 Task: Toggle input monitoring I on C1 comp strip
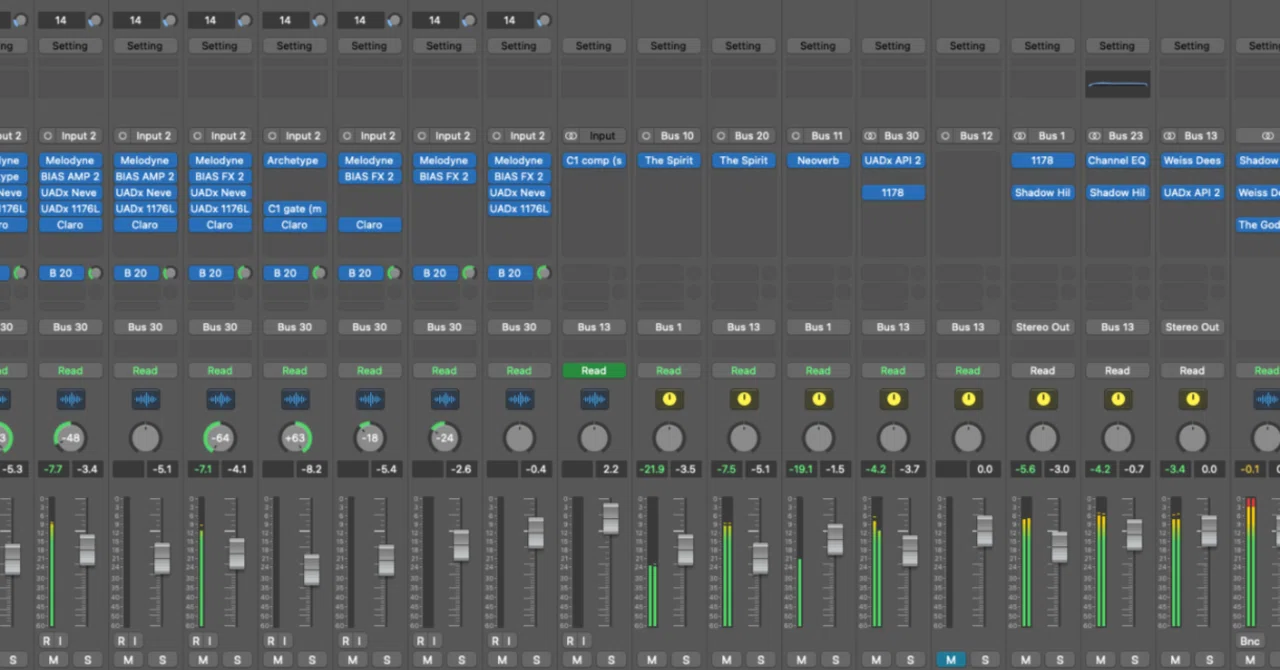584,641
